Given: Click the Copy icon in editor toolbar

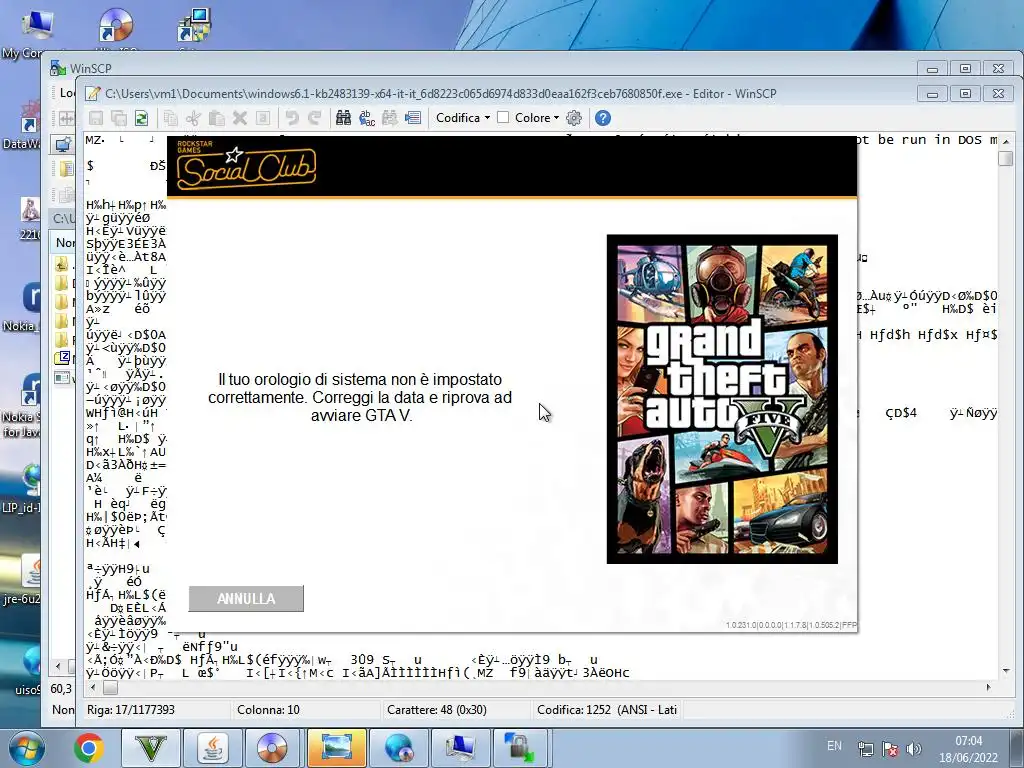Looking at the screenshot, I should (x=170, y=118).
